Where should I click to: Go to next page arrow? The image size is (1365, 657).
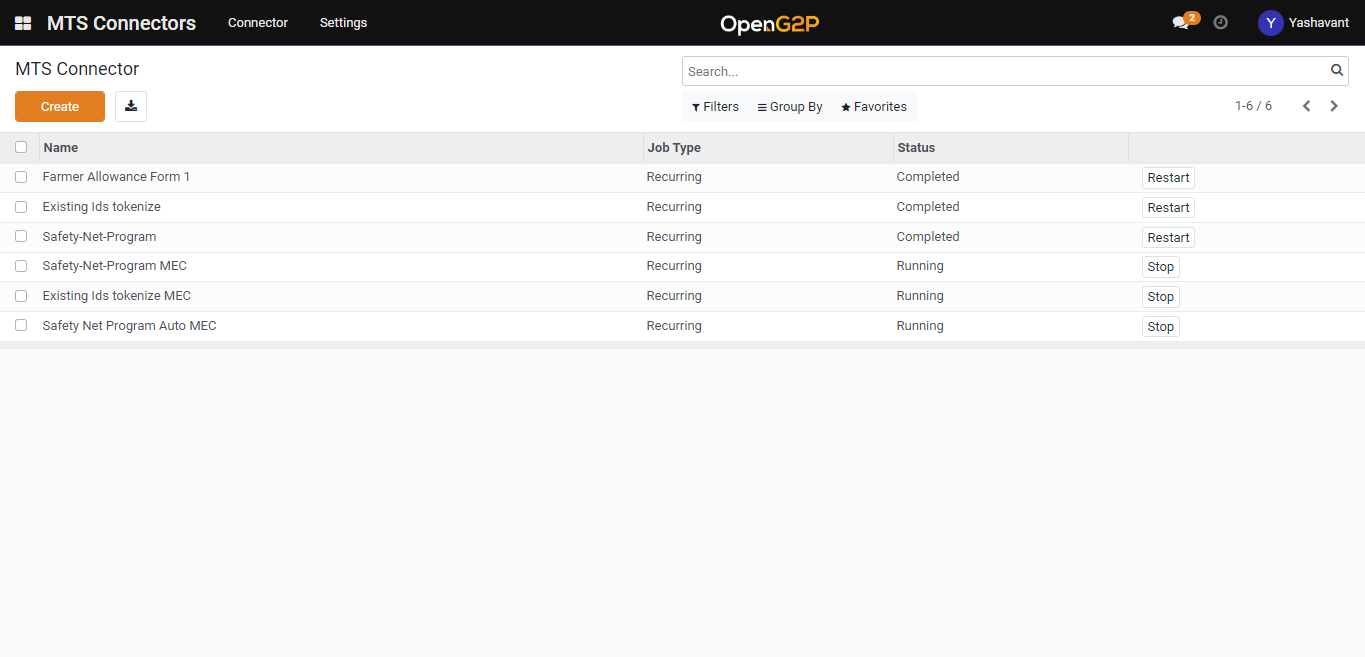(1334, 106)
